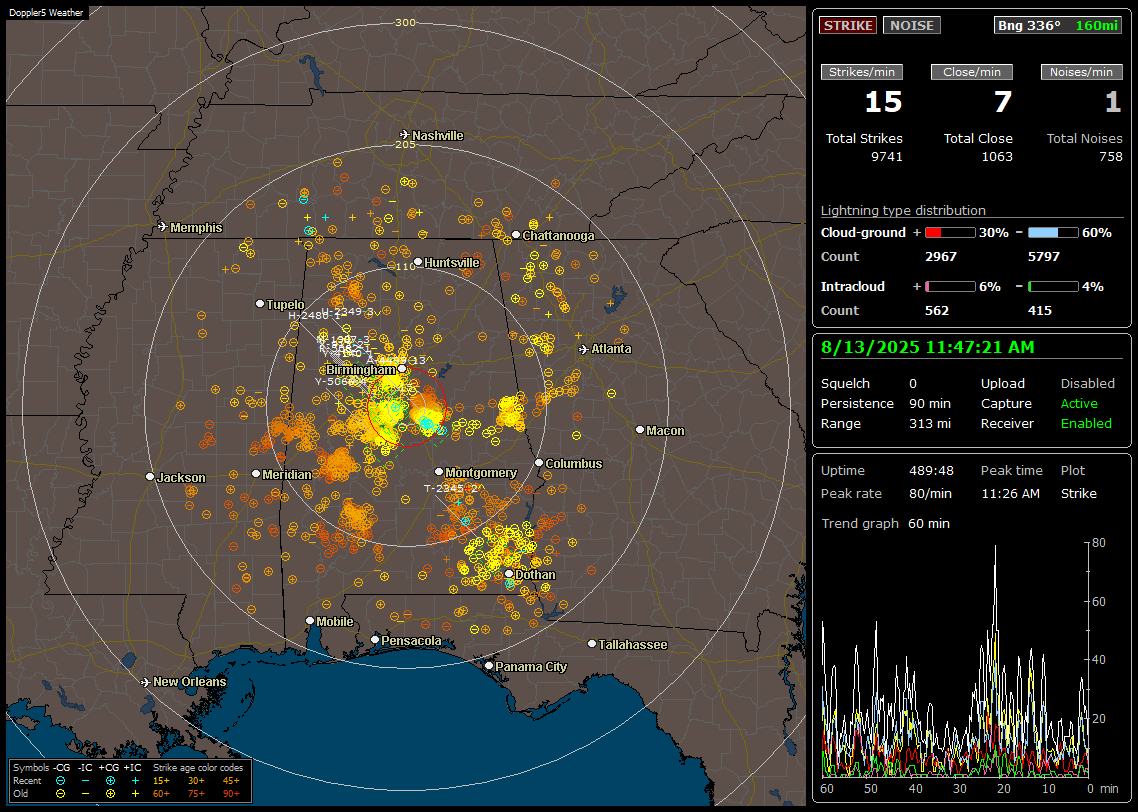The height and width of the screenshot is (812, 1138).
Task: Click the Old +CG symbol in the legend
Action: point(110,794)
